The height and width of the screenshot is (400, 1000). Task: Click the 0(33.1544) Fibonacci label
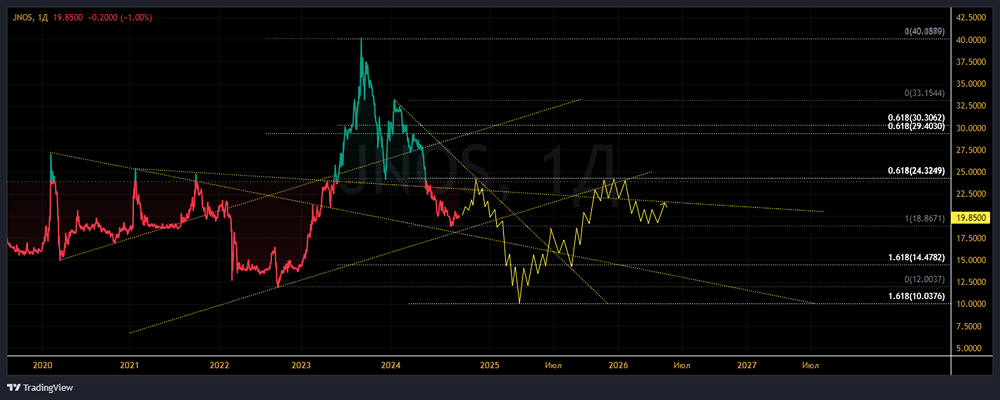(x=924, y=93)
